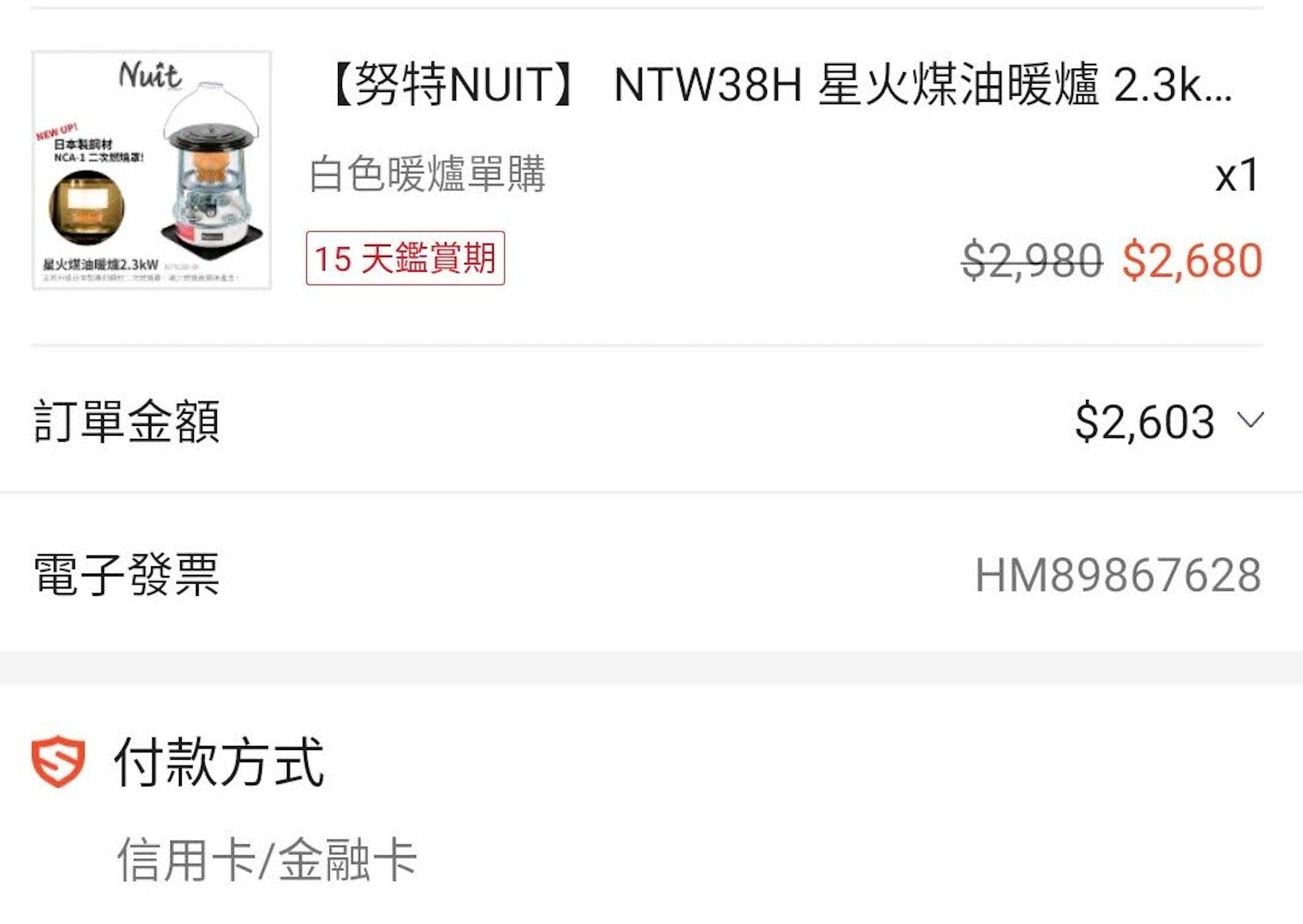Tap the Shopee Guarantee shield icon

pyautogui.click(x=58, y=761)
